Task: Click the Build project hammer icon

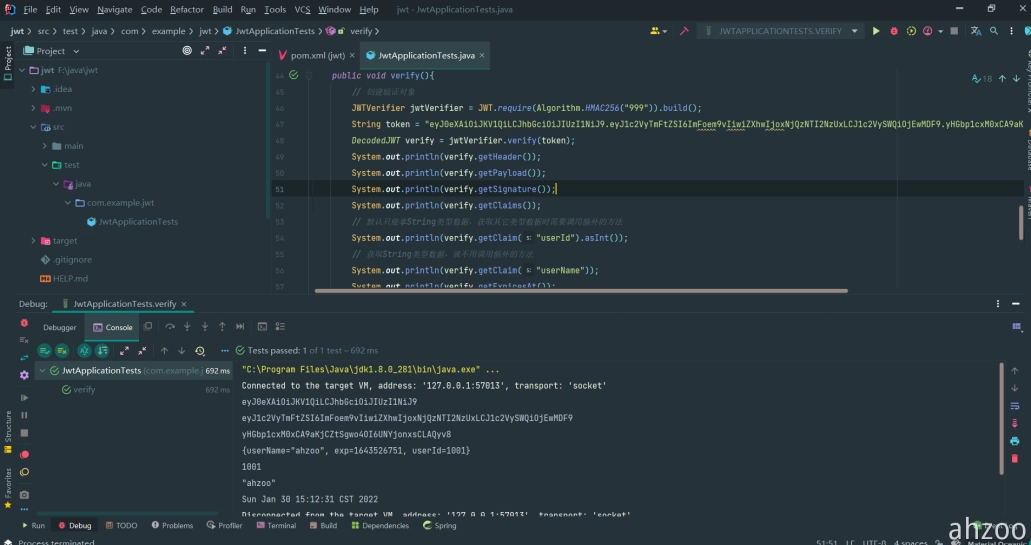Action: pos(684,31)
